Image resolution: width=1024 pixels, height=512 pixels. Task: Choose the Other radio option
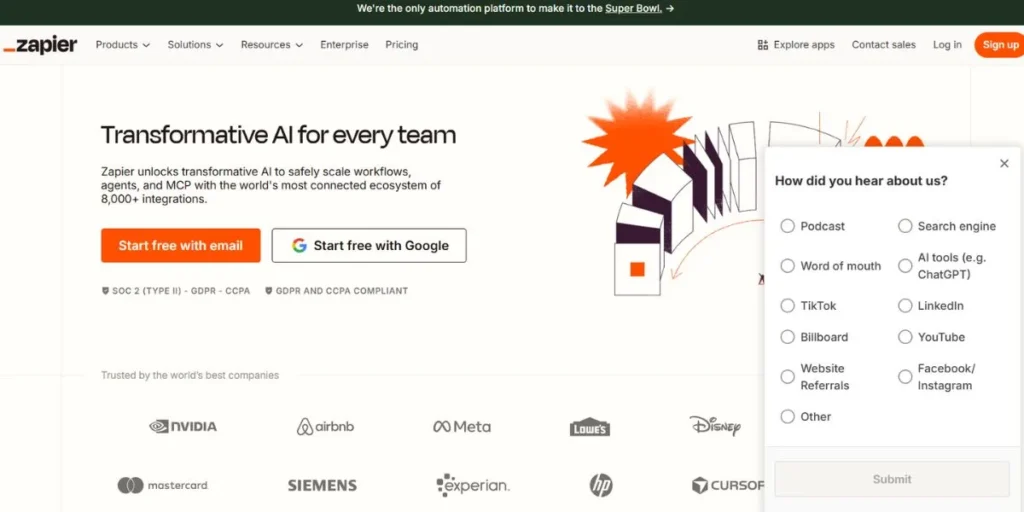click(x=788, y=417)
